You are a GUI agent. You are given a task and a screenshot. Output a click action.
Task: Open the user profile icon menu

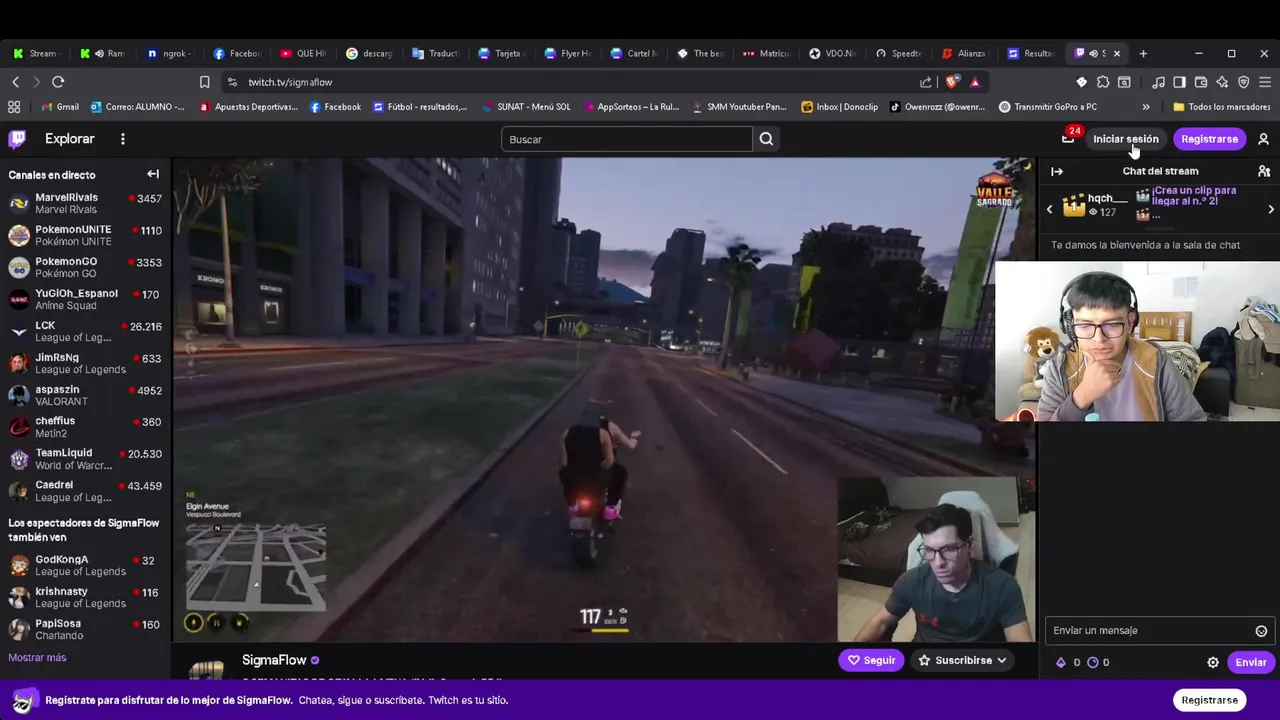tap(1263, 139)
